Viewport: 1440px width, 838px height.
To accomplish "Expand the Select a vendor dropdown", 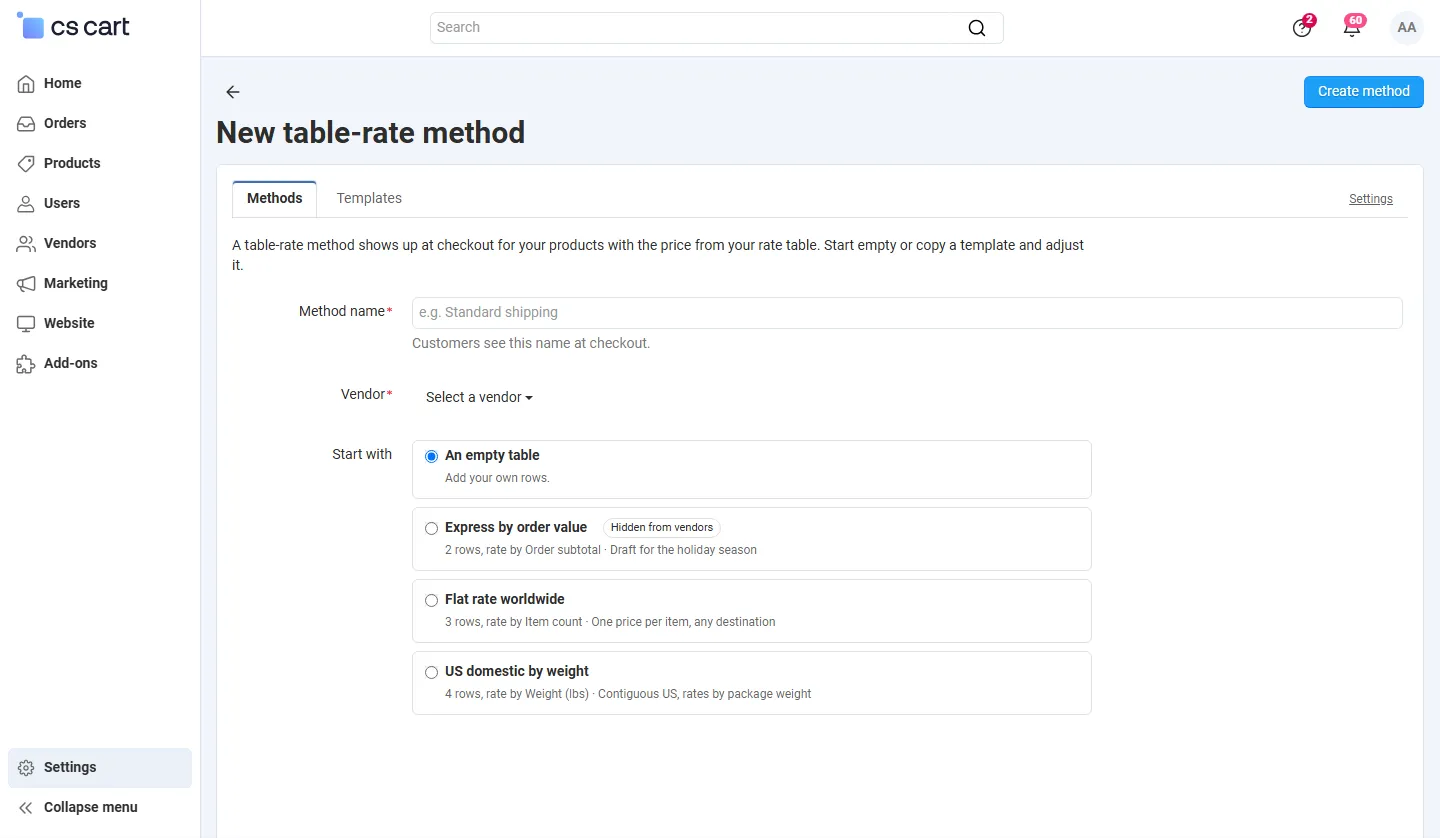I will (479, 397).
